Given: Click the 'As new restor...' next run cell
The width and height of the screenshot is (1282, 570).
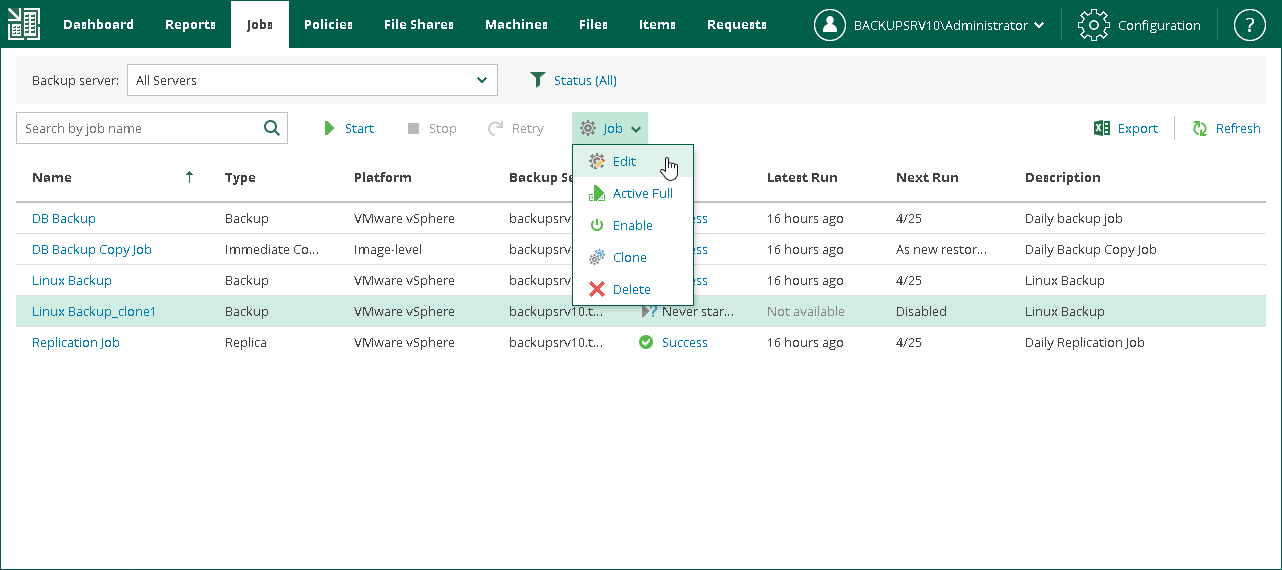Looking at the screenshot, I should [941, 249].
